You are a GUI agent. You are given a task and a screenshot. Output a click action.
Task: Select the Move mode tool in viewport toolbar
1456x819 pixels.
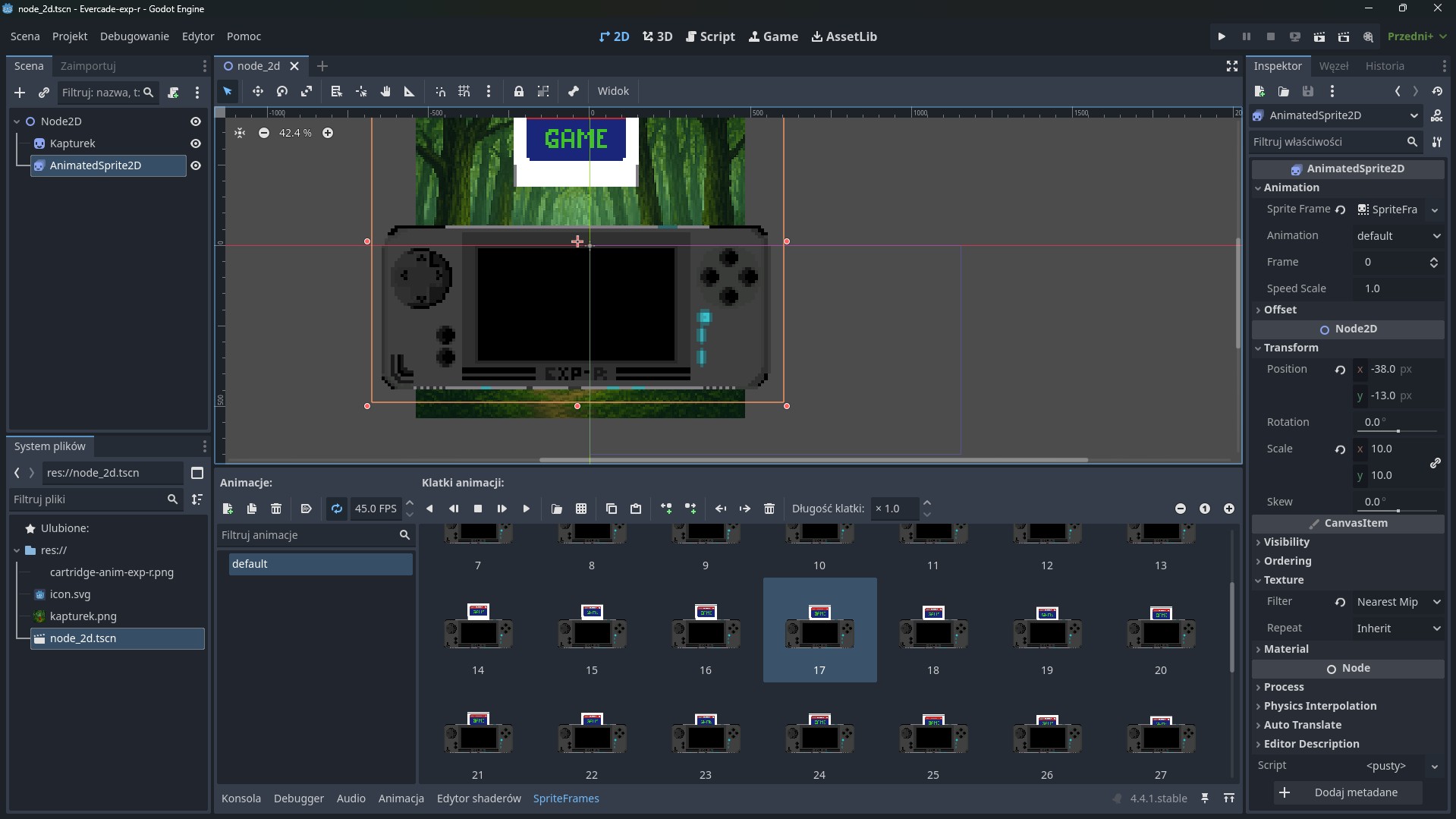(258, 91)
